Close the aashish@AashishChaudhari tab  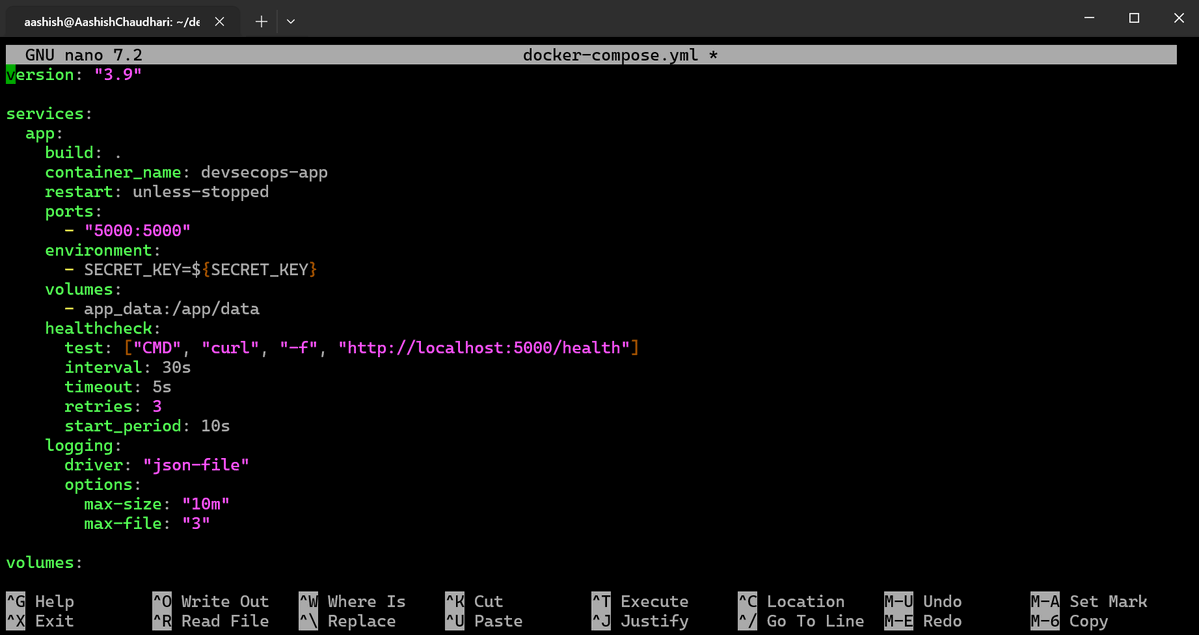click(219, 21)
